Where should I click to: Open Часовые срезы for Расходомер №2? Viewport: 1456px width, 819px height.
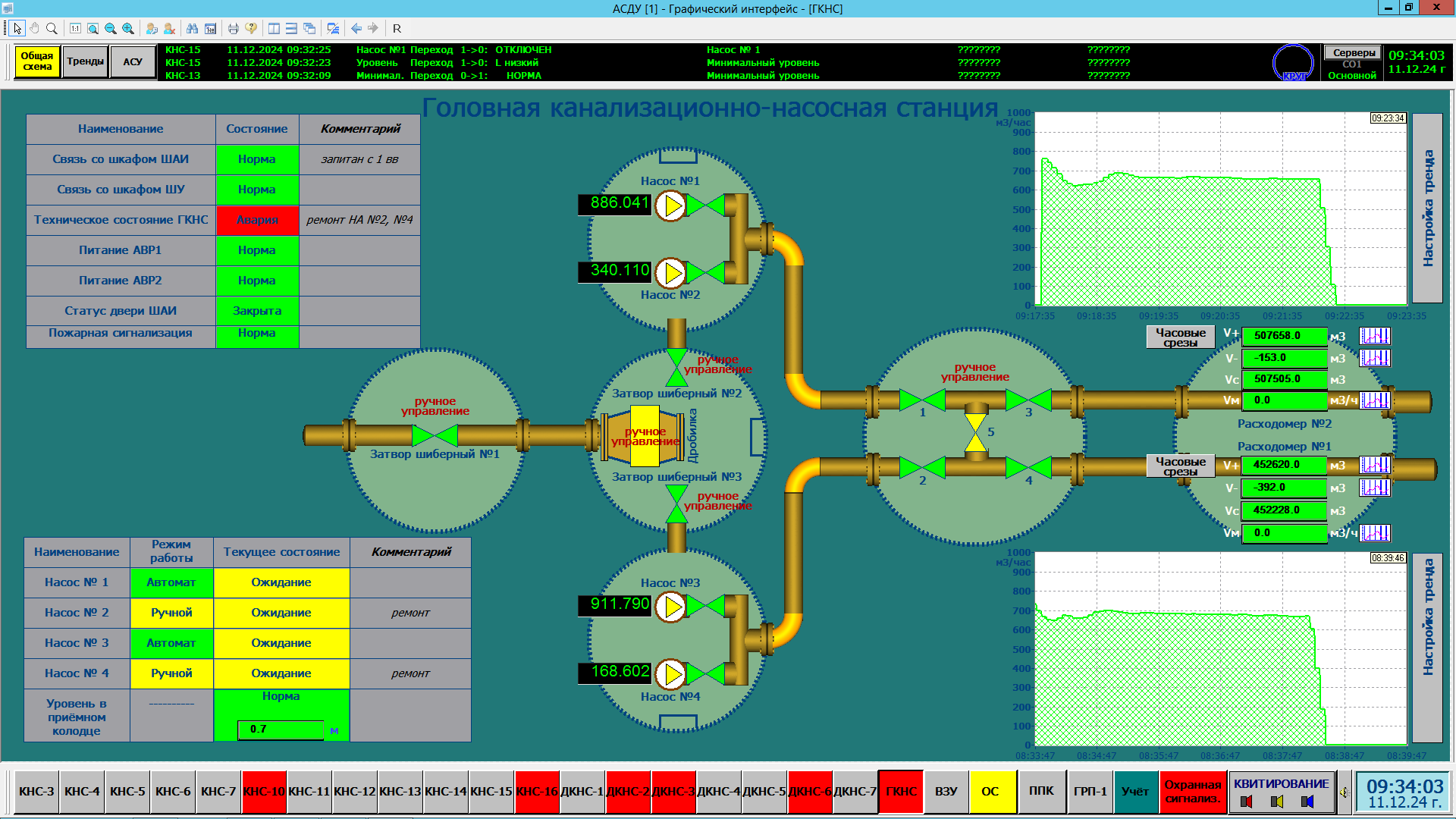[1180, 337]
